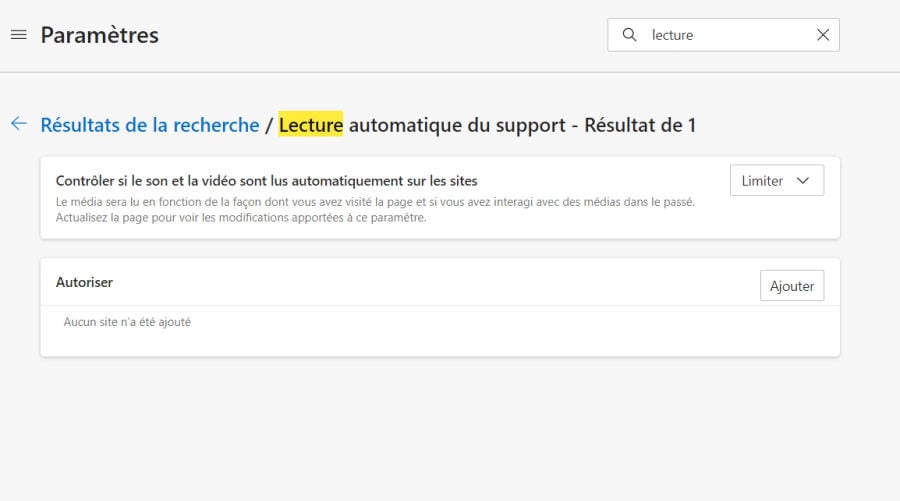Go back using the left arrow
This screenshot has width=900, height=501.
19,123
